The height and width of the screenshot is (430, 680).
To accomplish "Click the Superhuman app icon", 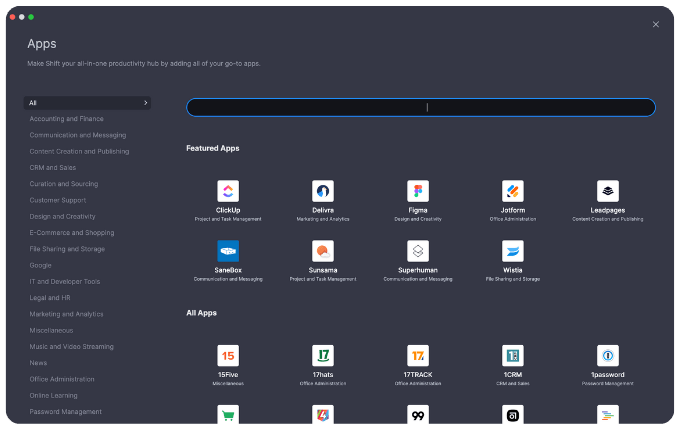I will [418, 251].
